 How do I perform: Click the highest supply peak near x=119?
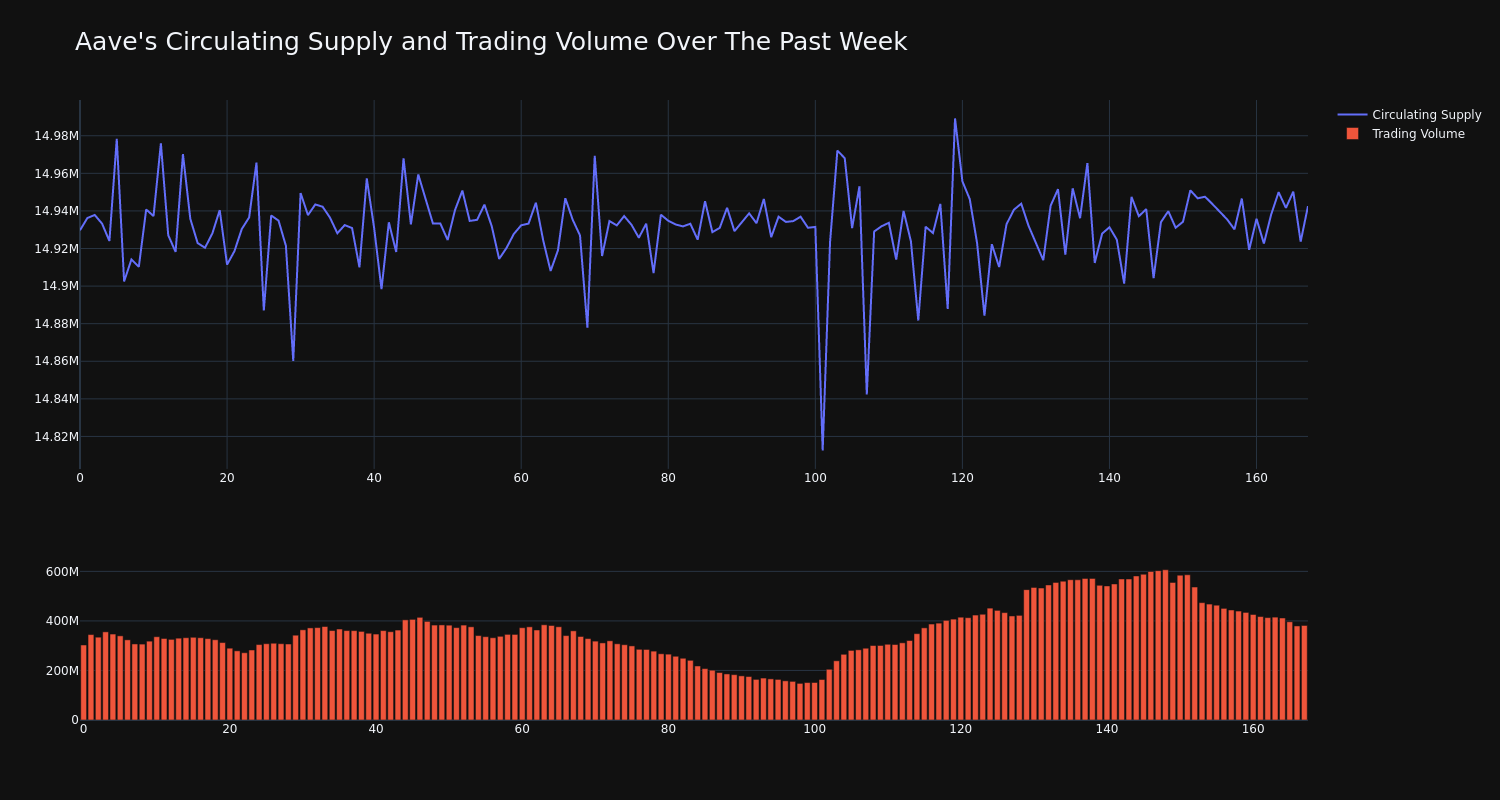pos(955,119)
